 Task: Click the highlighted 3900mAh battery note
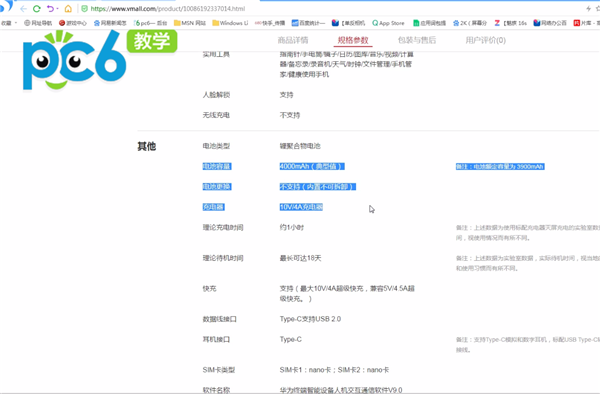coord(500,166)
